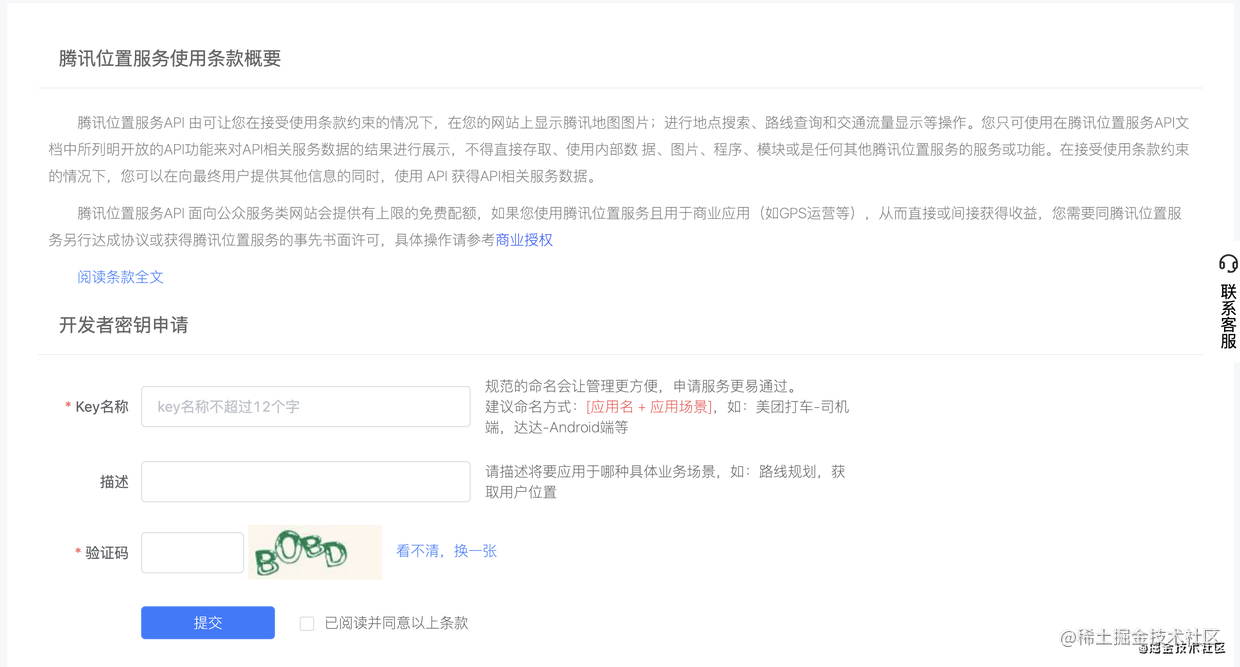Enable the terms agreement checkbox before submitting
The image size is (1240, 667).
pos(307,623)
